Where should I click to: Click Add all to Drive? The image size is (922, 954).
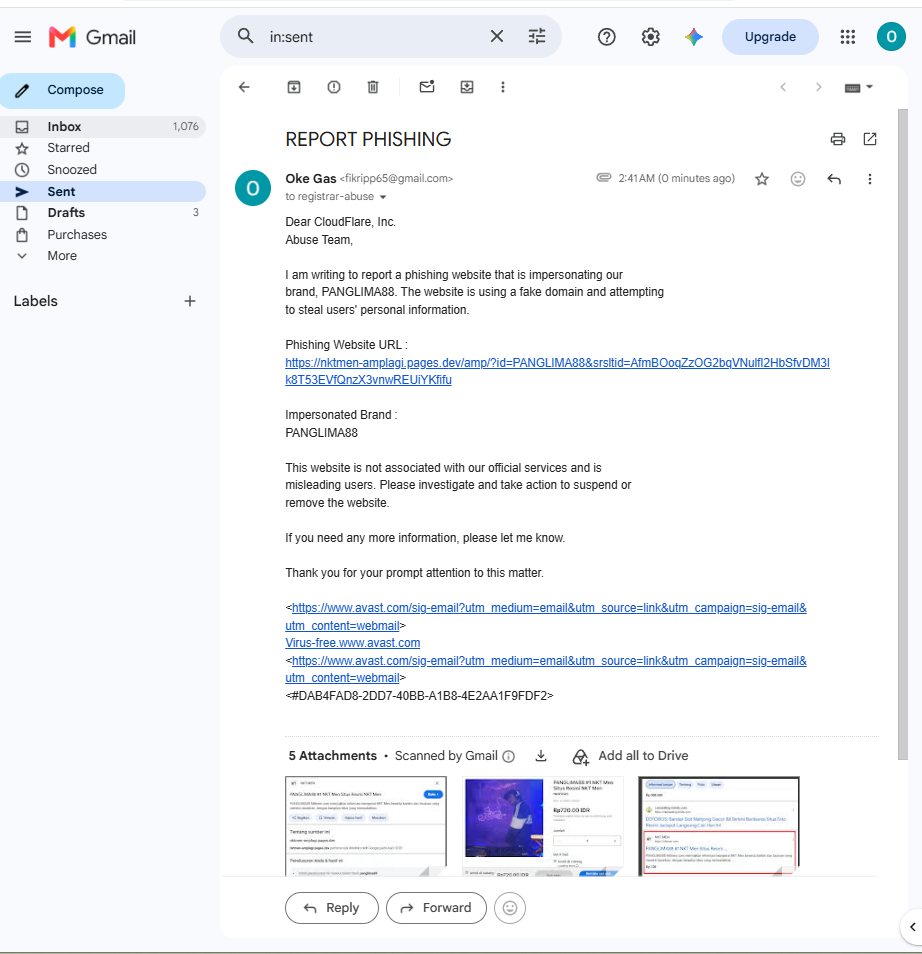tap(630, 756)
